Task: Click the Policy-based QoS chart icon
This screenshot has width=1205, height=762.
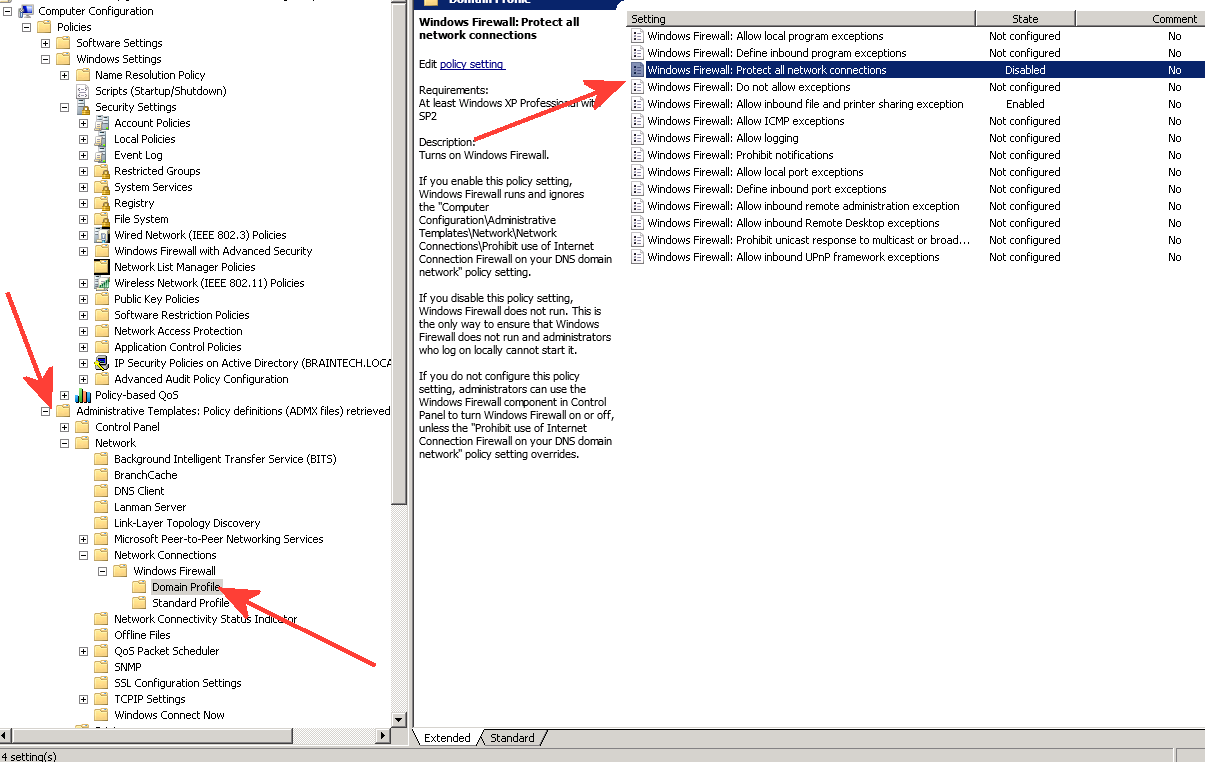Action: tap(83, 395)
